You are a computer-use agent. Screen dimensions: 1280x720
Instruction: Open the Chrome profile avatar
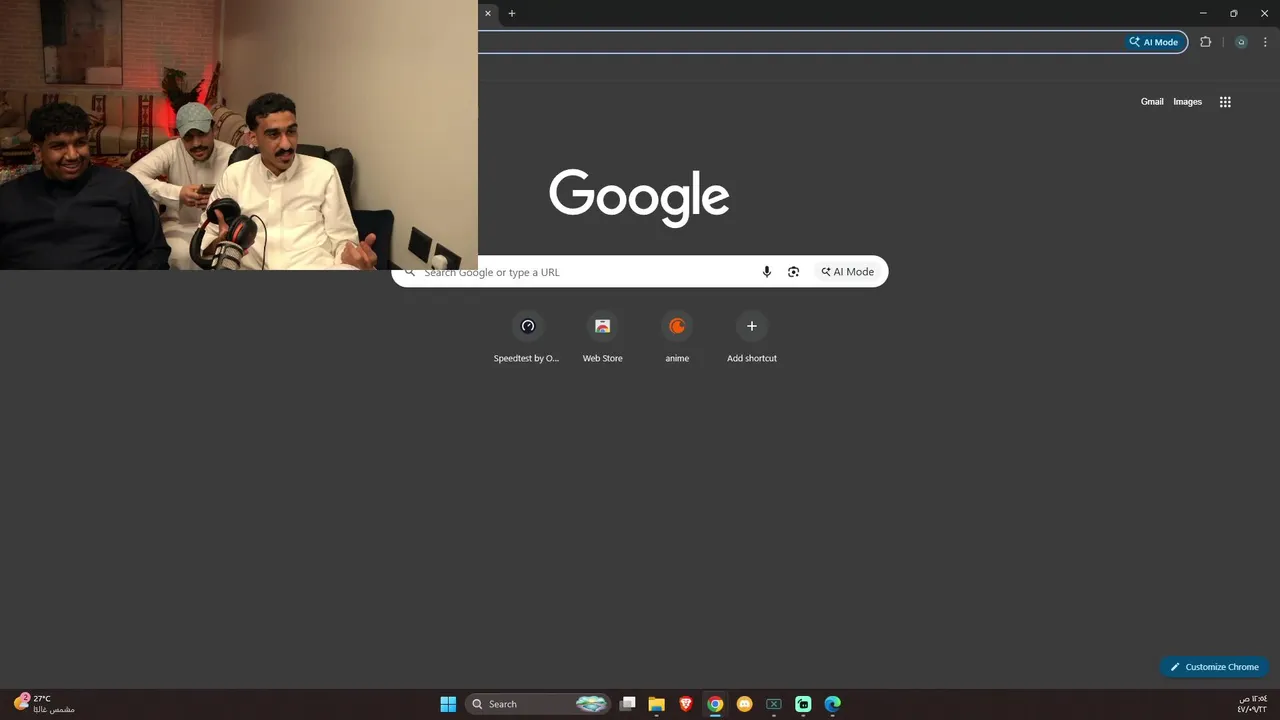pyautogui.click(x=1241, y=42)
